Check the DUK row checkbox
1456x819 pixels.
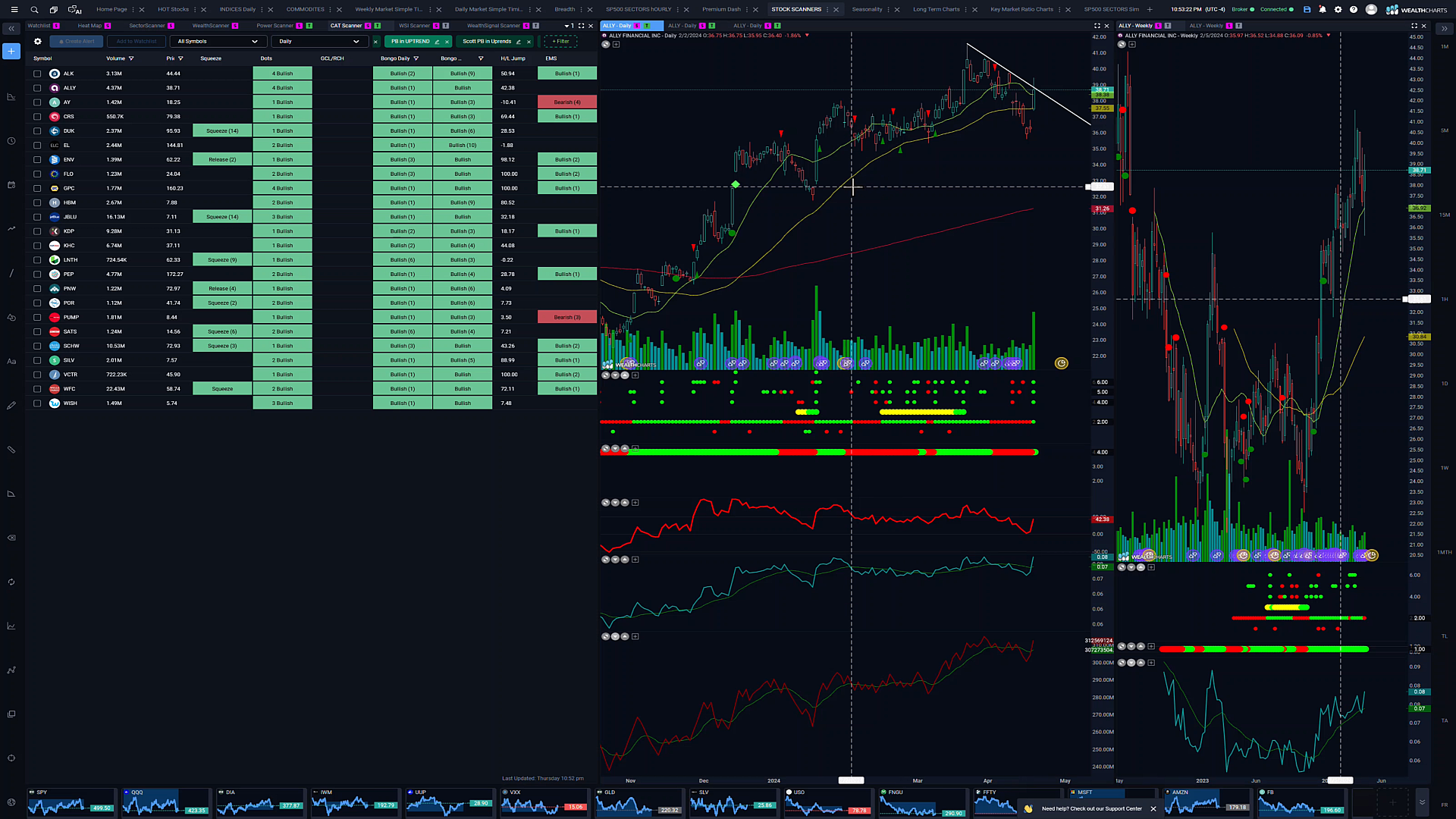tap(37, 131)
